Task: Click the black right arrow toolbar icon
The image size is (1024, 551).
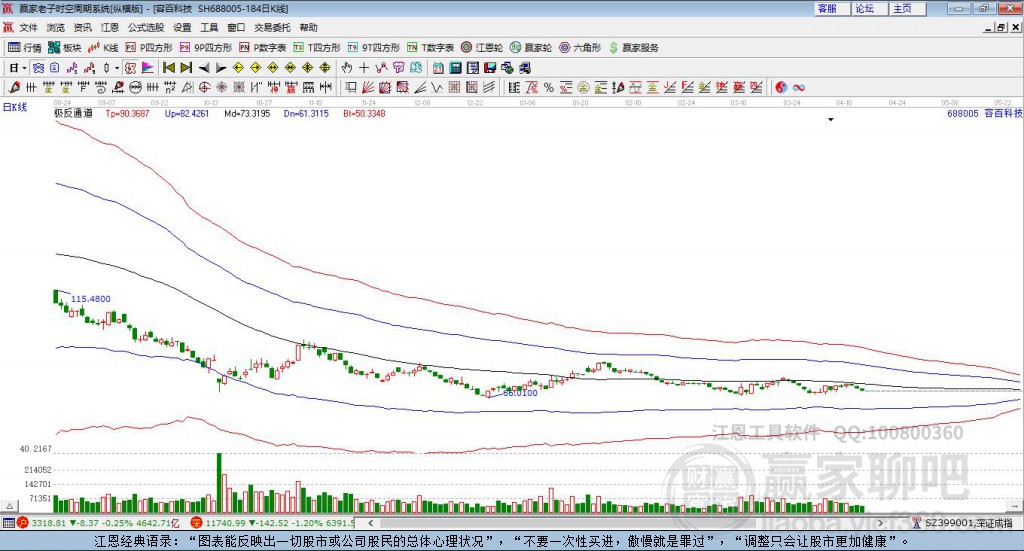Action: pyautogui.click(x=221, y=68)
